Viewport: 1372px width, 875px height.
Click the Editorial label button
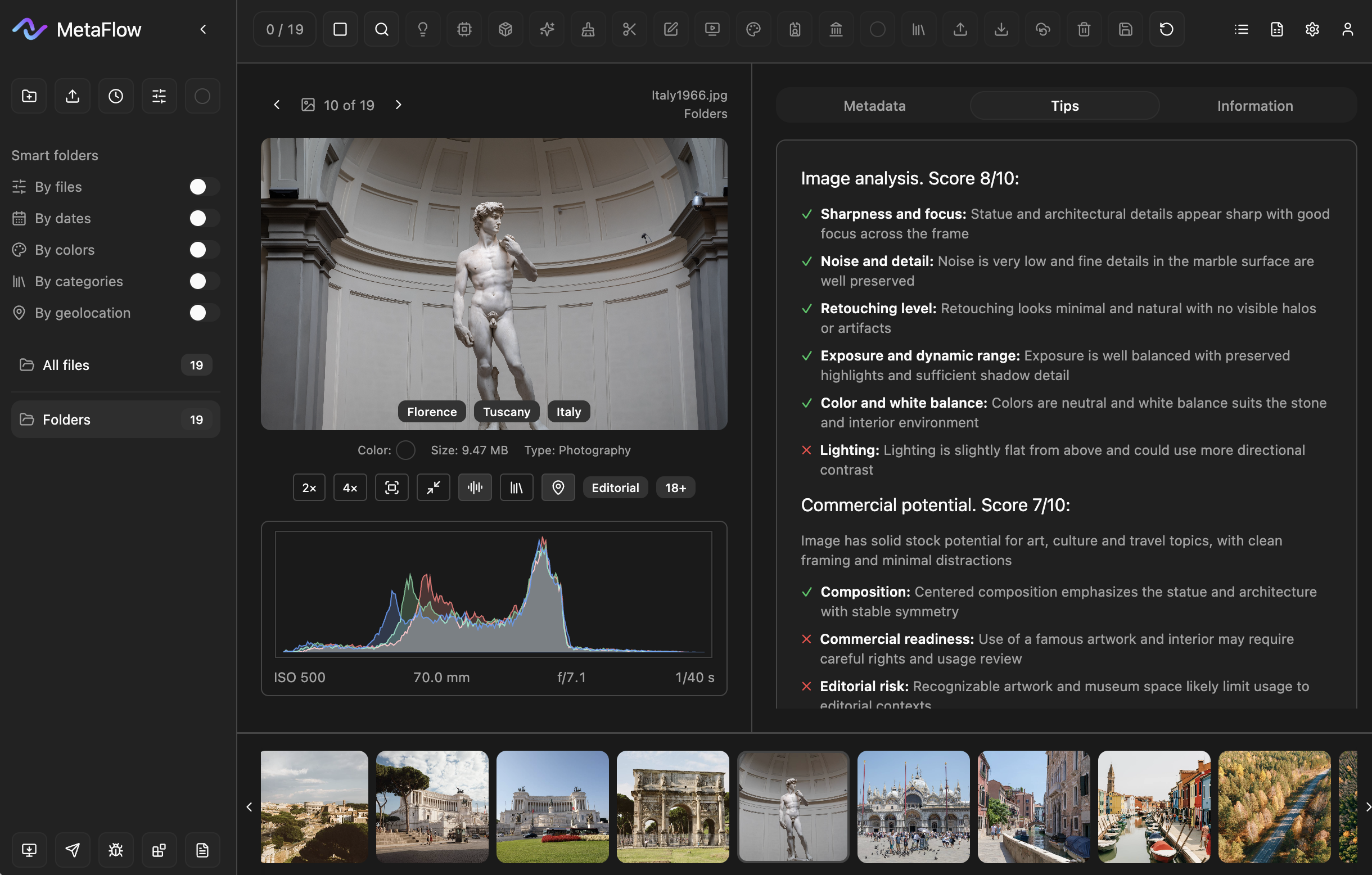click(615, 488)
